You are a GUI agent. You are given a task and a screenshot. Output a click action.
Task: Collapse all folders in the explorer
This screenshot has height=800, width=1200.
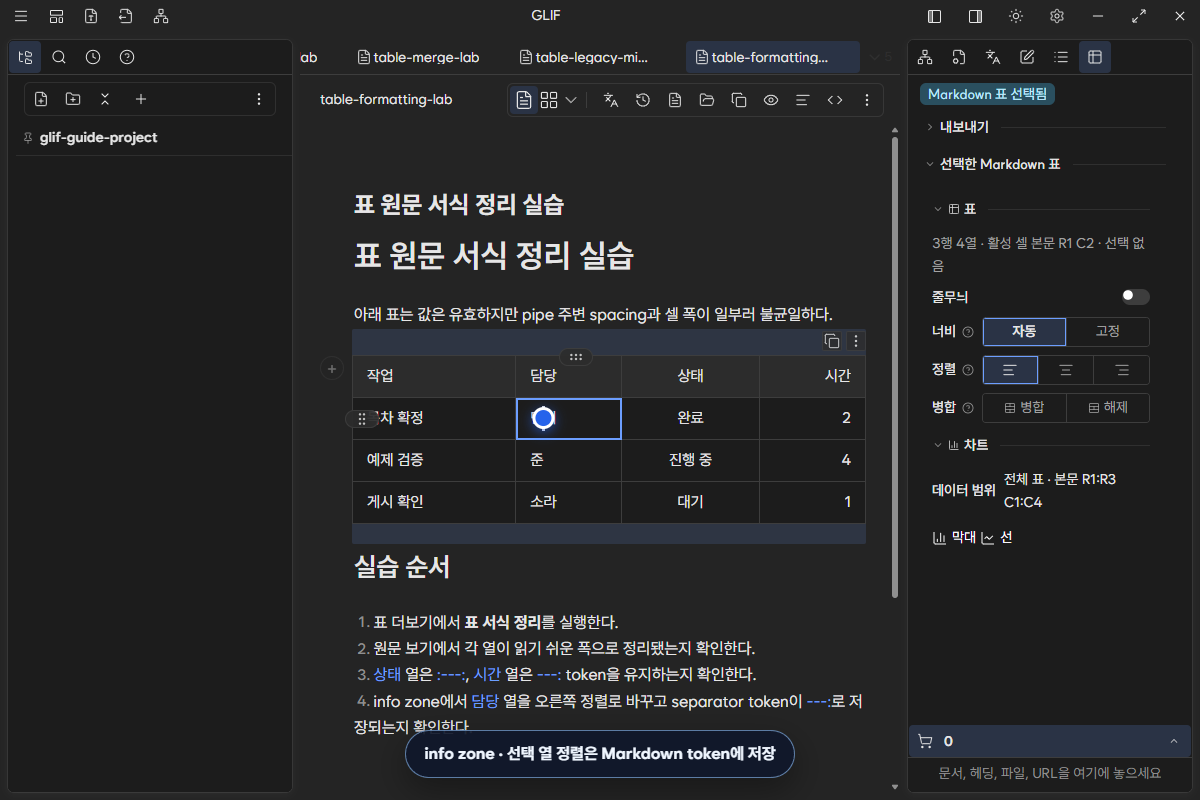pos(105,99)
